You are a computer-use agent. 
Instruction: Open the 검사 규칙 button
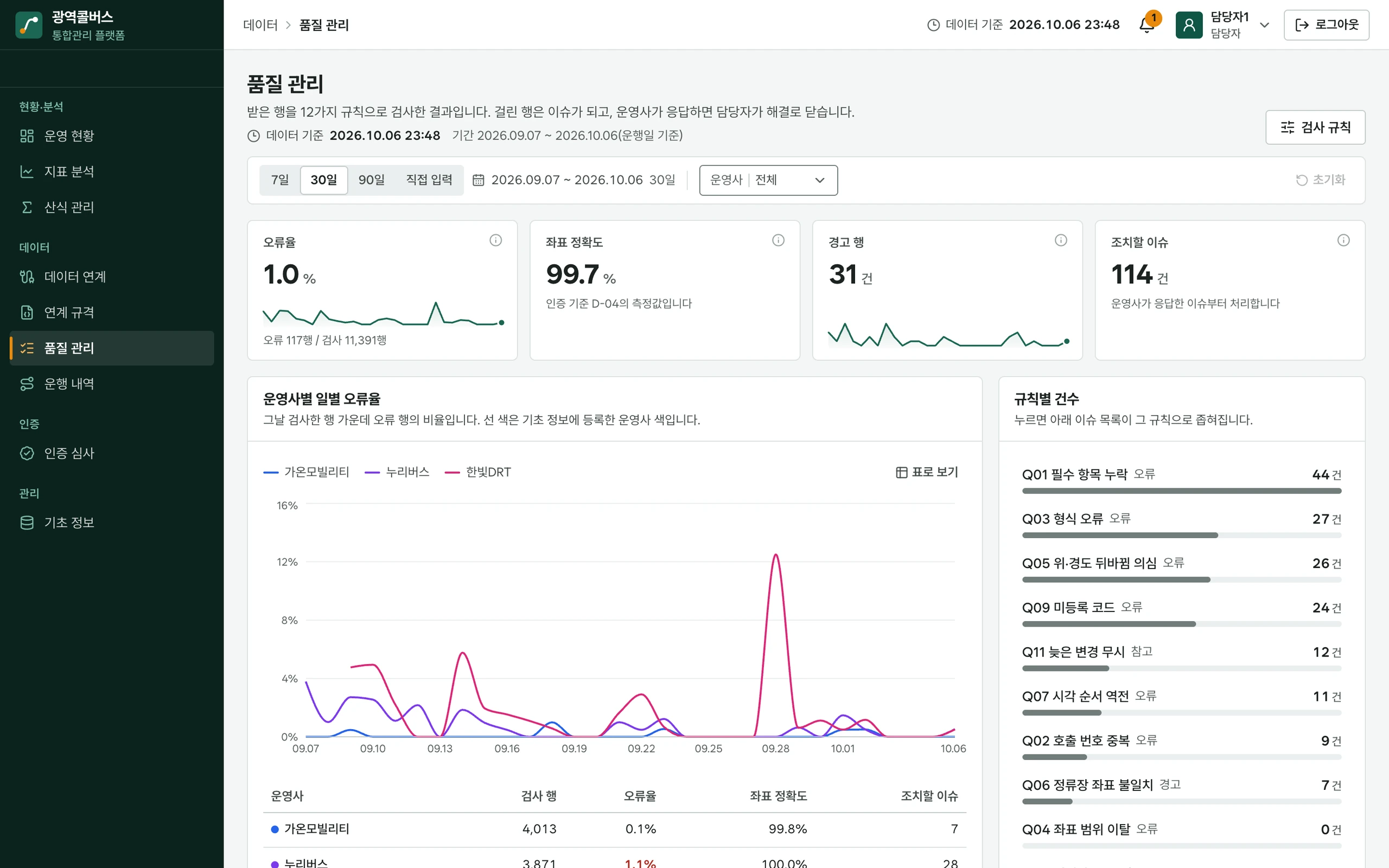(1315, 127)
